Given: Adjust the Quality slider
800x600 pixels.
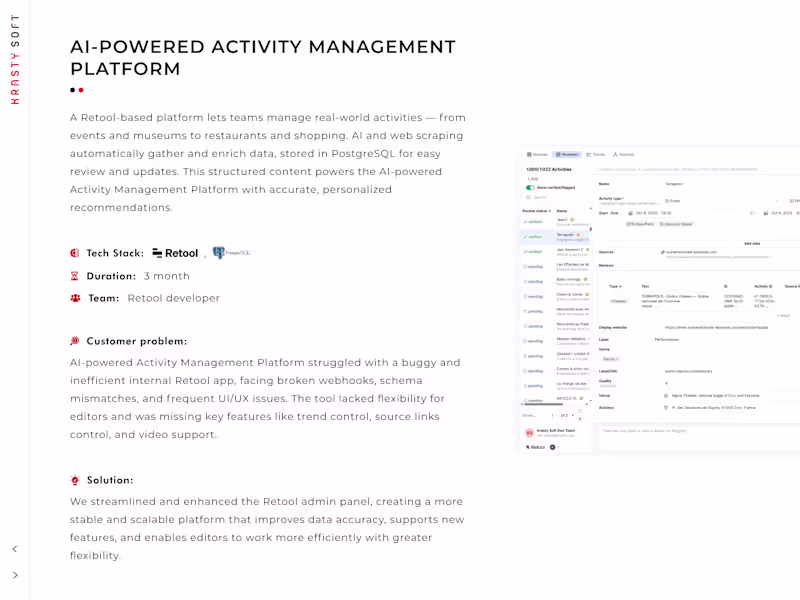Looking at the screenshot, I should [x=610, y=385].
